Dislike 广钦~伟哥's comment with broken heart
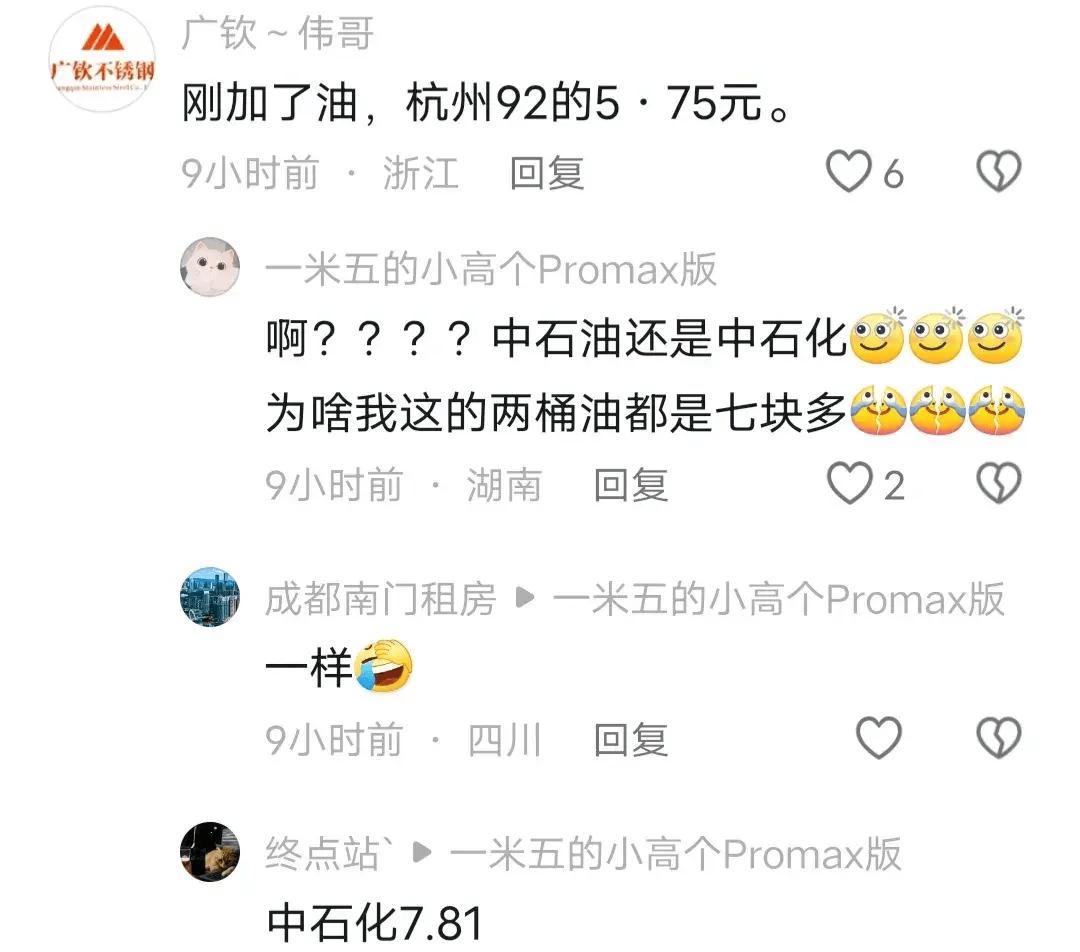 (x=999, y=172)
